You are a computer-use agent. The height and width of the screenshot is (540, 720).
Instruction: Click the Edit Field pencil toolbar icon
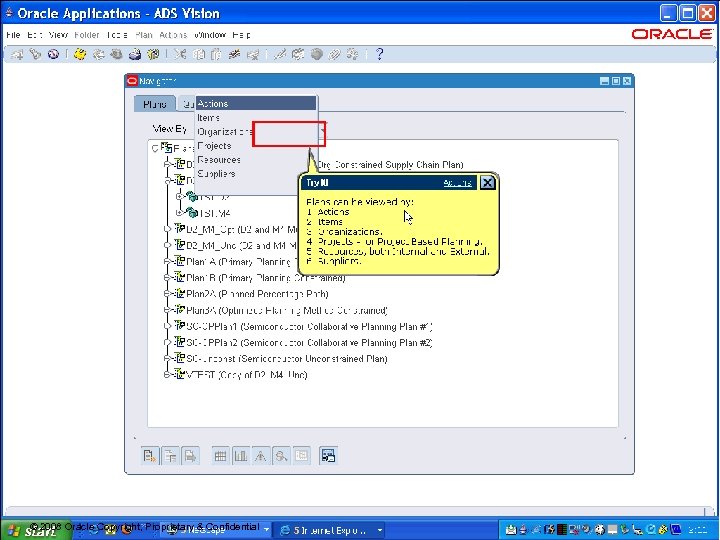pyautogui.click(x=279, y=54)
